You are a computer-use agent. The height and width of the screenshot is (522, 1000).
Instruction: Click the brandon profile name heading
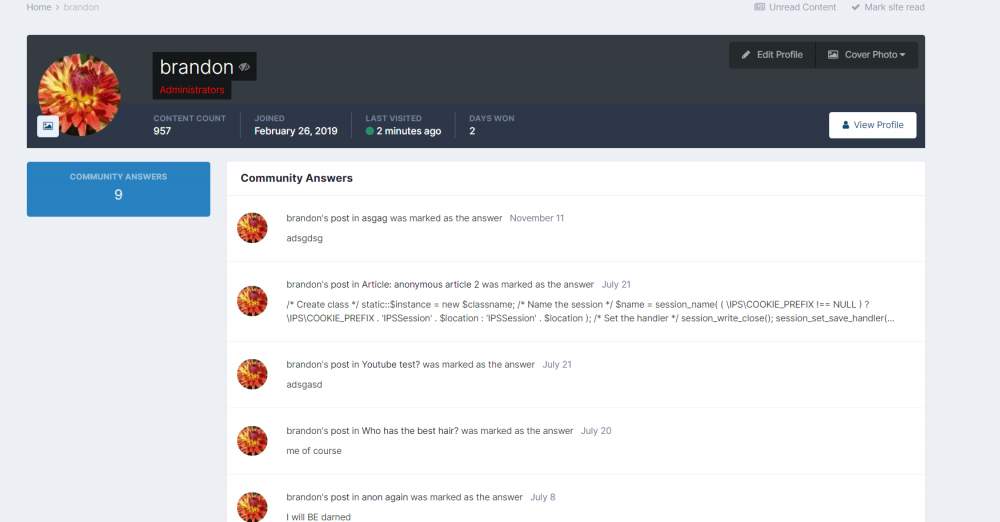coord(196,67)
